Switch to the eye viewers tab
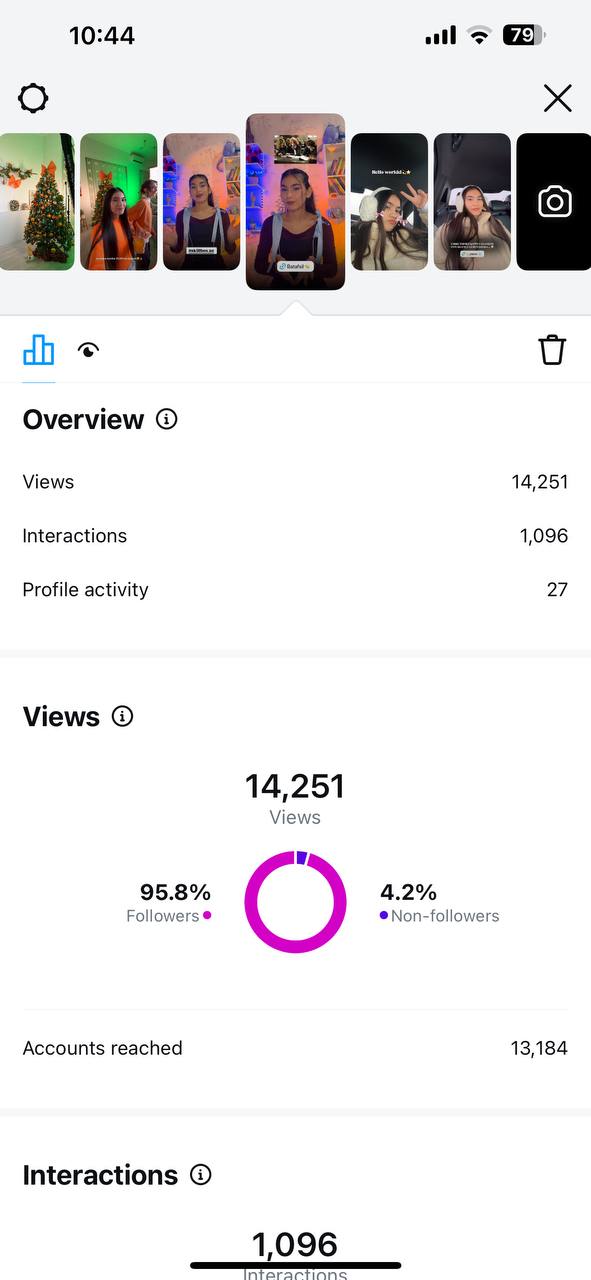This screenshot has width=591, height=1280. pos(88,350)
